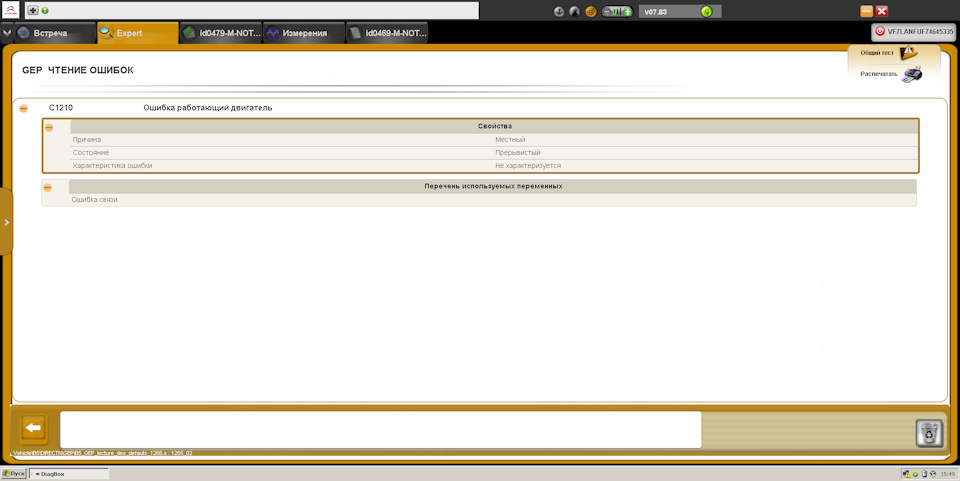This screenshot has height=481, width=960.
Task: Collapse Перечень используемых переменных section
Action: click(48, 187)
